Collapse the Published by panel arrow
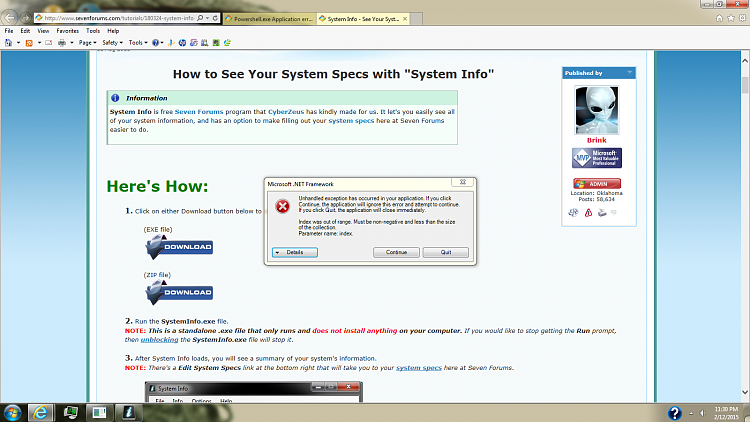 pos(629,72)
